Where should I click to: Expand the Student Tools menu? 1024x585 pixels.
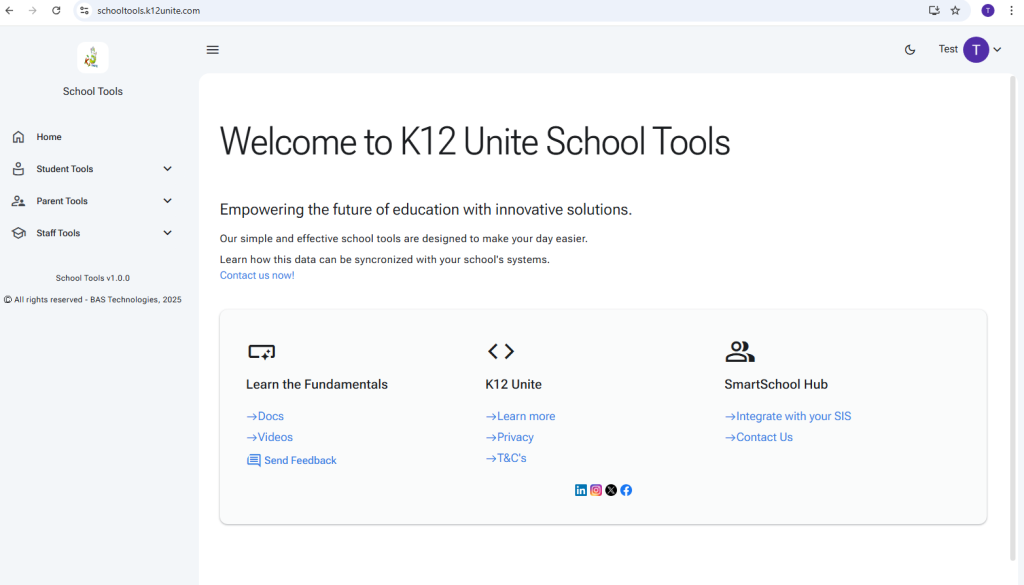(167, 169)
